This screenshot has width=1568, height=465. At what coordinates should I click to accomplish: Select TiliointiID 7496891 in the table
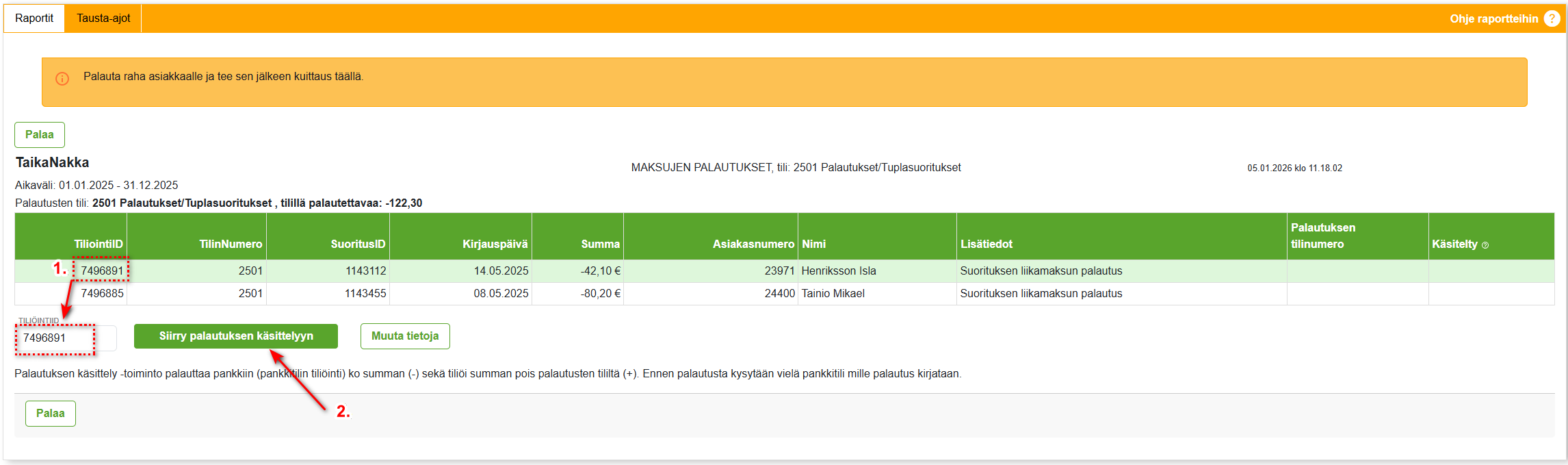coord(102,271)
